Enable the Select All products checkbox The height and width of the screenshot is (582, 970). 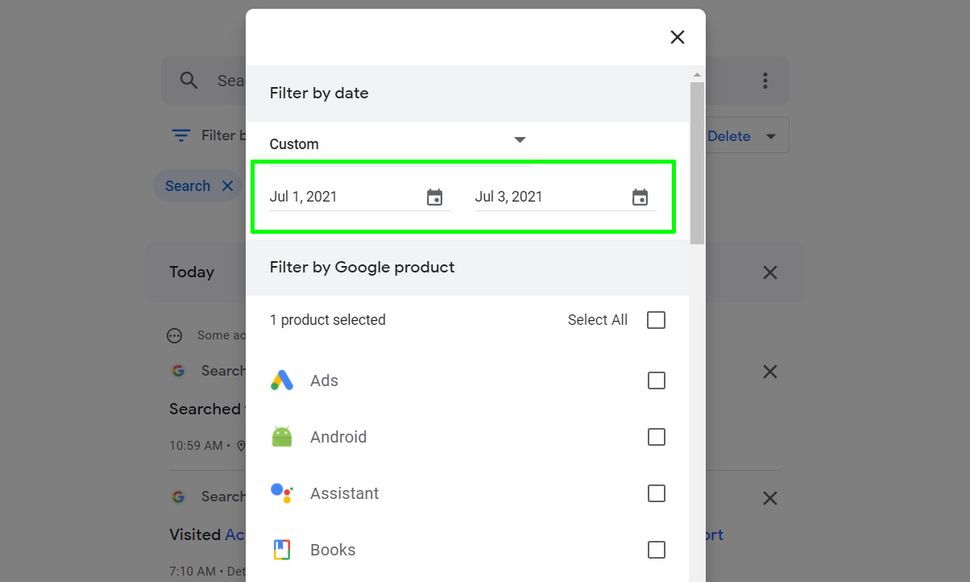click(656, 319)
